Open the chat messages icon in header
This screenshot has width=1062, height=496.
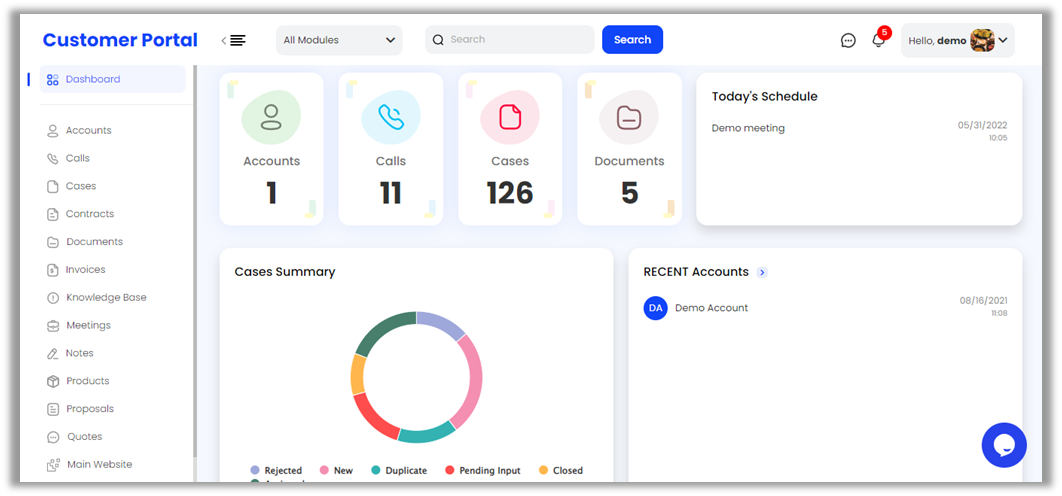(x=848, y=41)
